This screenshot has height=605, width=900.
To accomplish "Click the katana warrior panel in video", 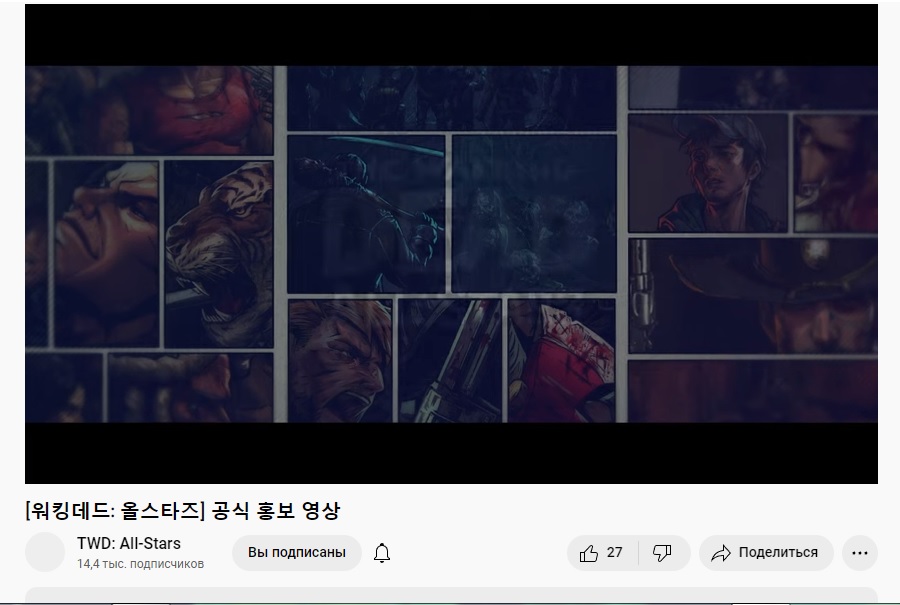I will click(365, 212).
